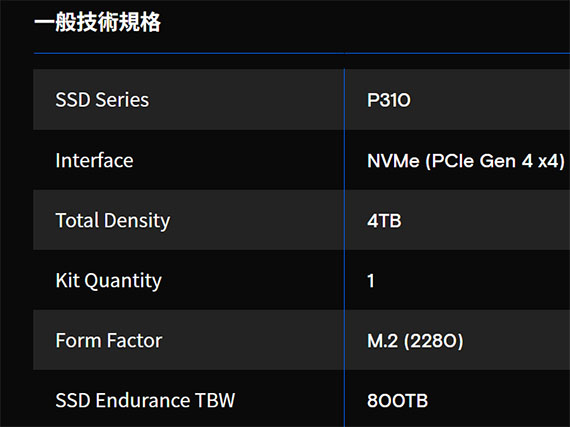Screen dimensions: 570x427
Task: Click the NVMe word in the Interface value
Action: click(393, 161)
